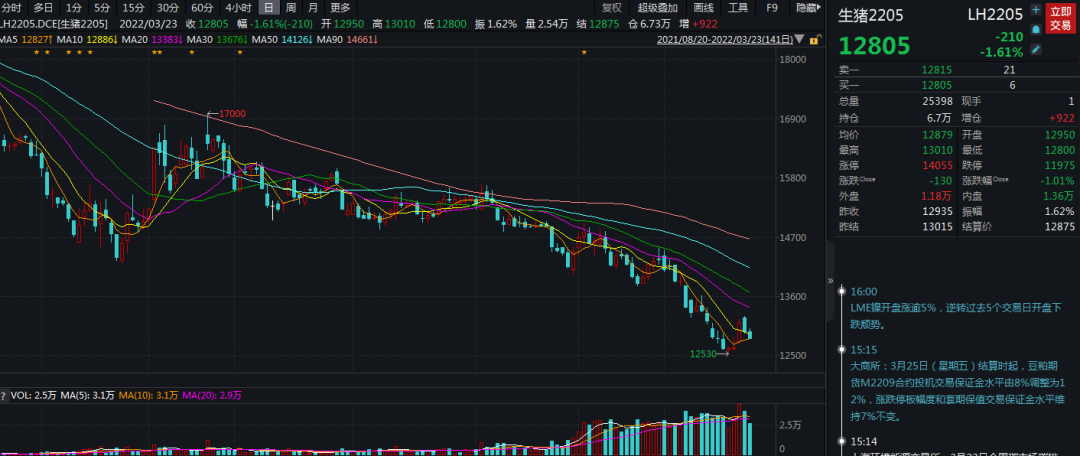Click the 跌停 limit-down value 11975
1080x456 pixels.
click(x=1059, y=165)
